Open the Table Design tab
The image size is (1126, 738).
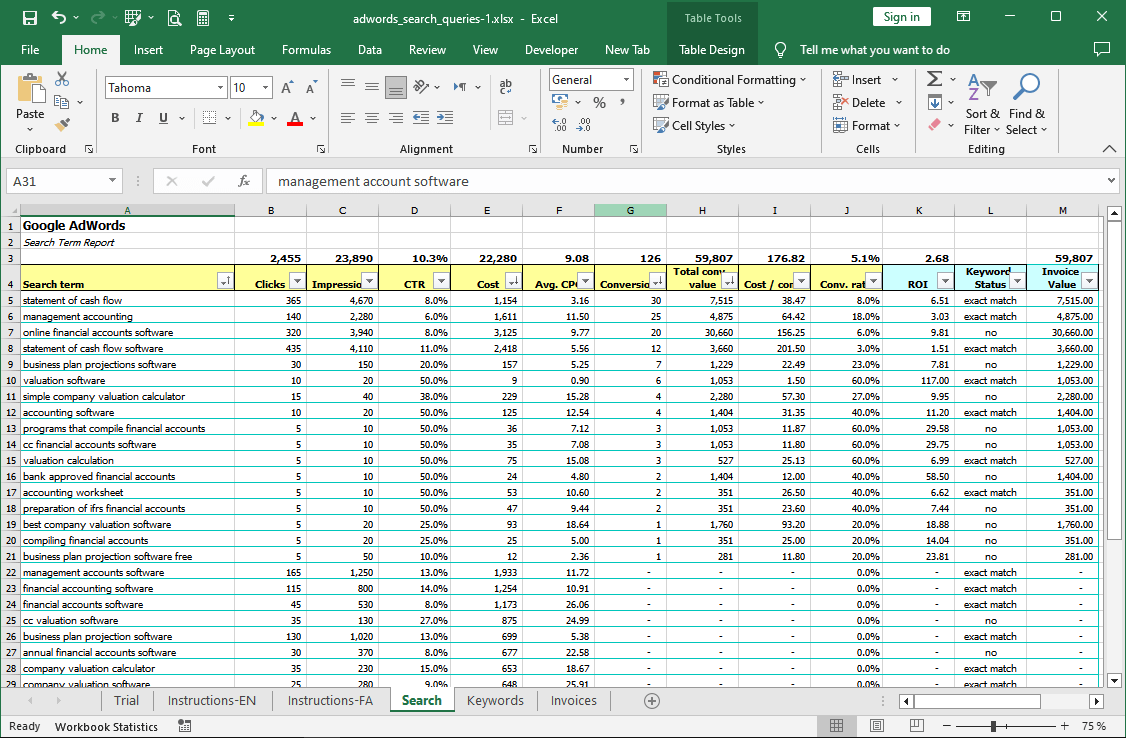[712, 50]
